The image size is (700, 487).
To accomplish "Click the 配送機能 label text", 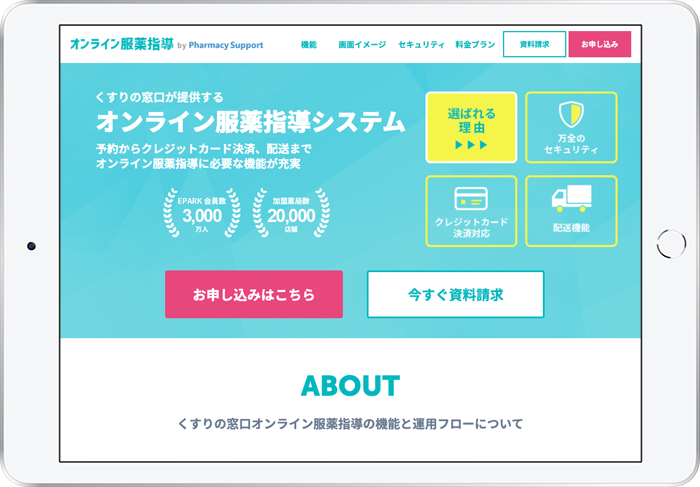I will point(571,228).
